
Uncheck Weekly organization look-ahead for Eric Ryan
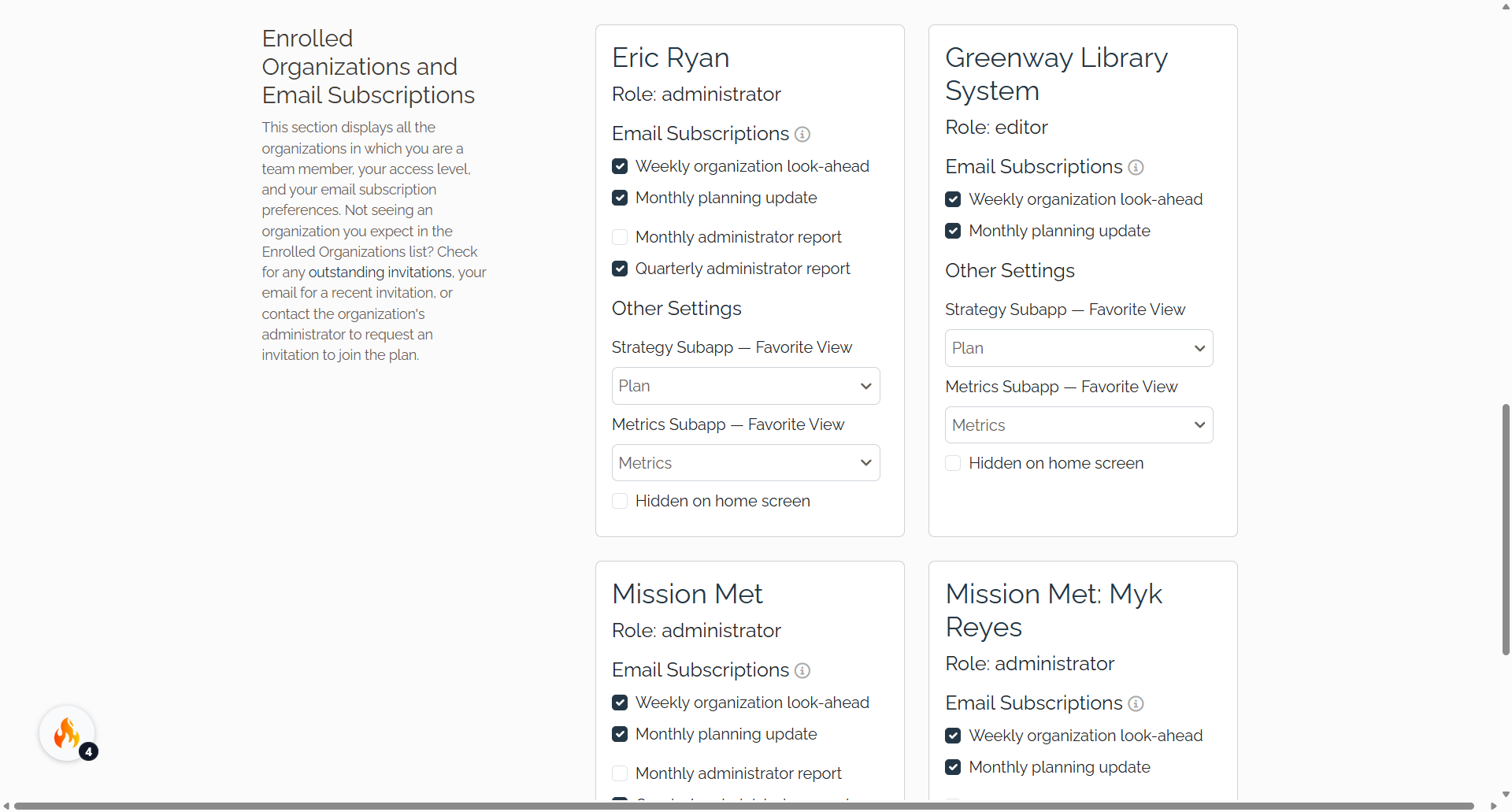click(620, 166)
